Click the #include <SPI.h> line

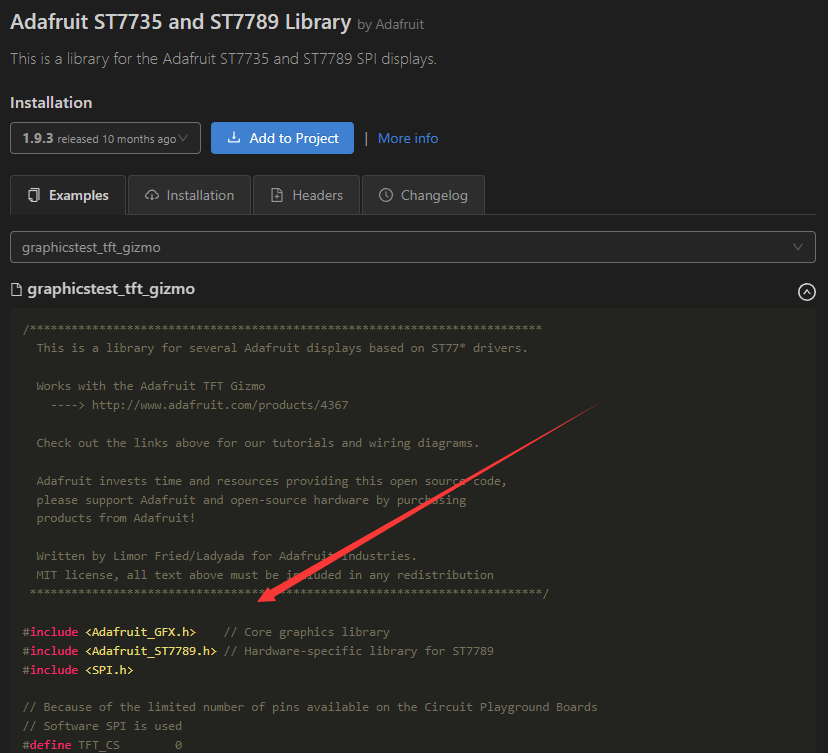(78, 670)
